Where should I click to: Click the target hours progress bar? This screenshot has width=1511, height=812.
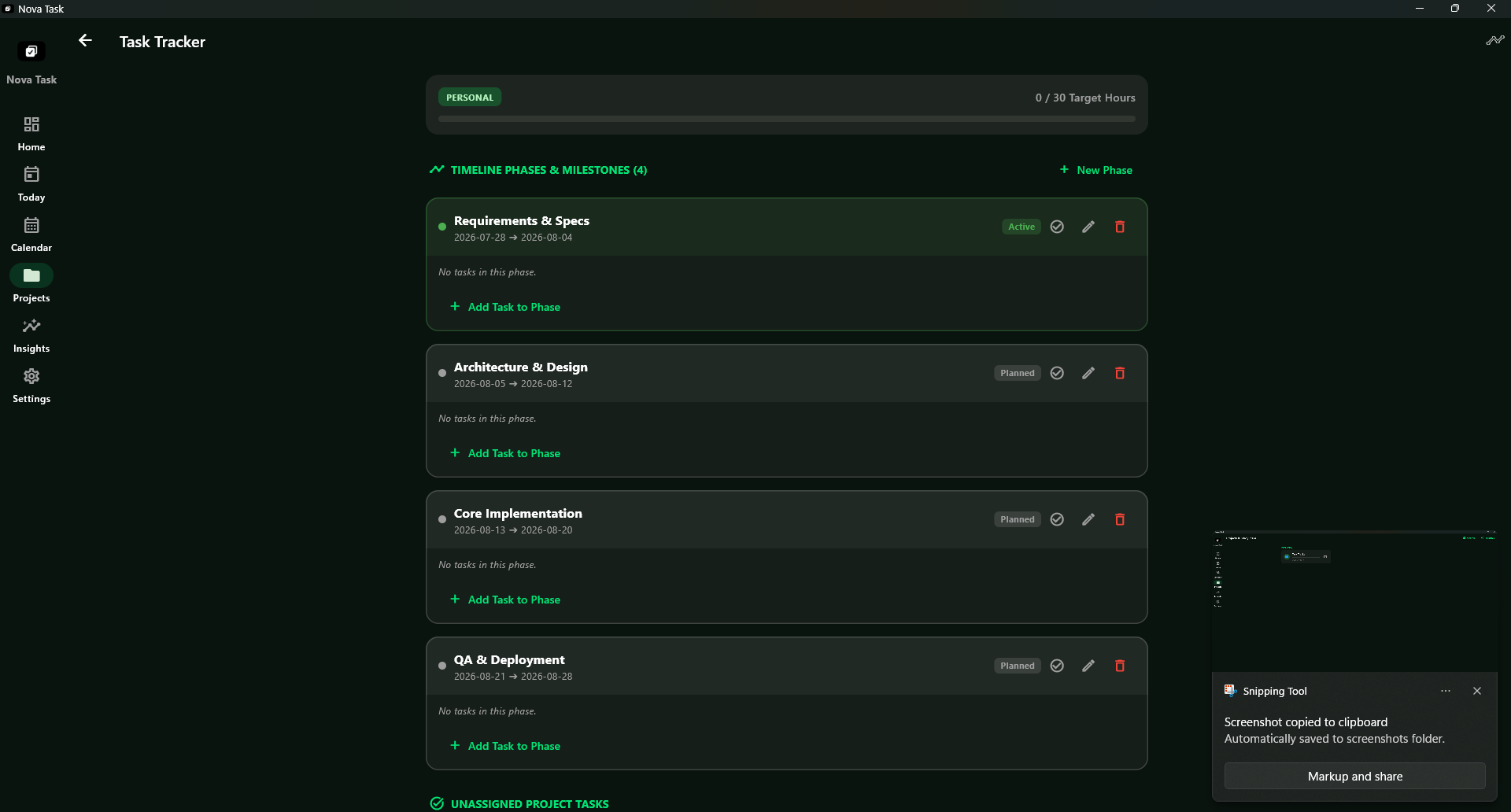point(786,119)
